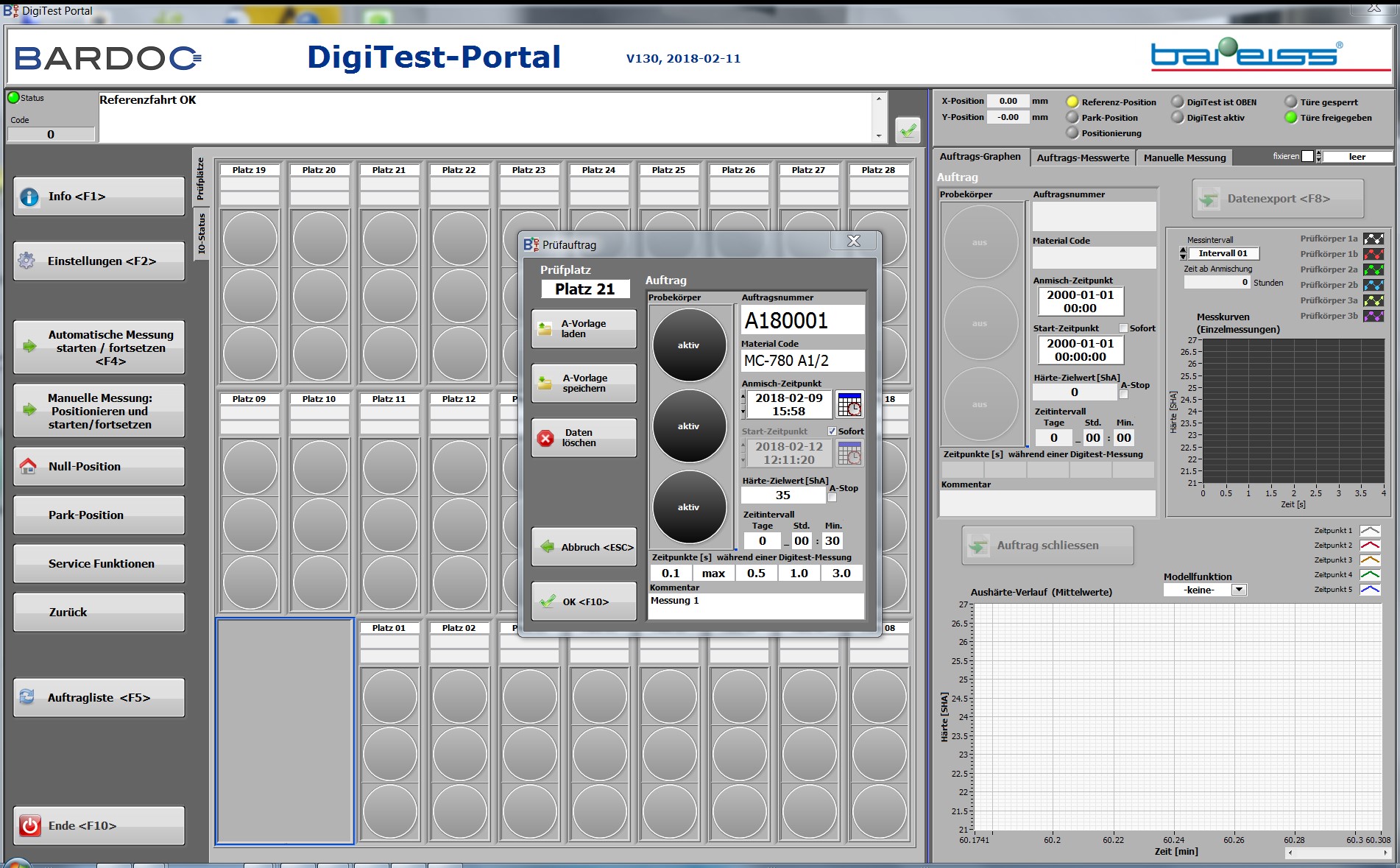Load template with A-Vorlage laden
This screenshot has width=1400, height=868.
(x=584, y=329)
